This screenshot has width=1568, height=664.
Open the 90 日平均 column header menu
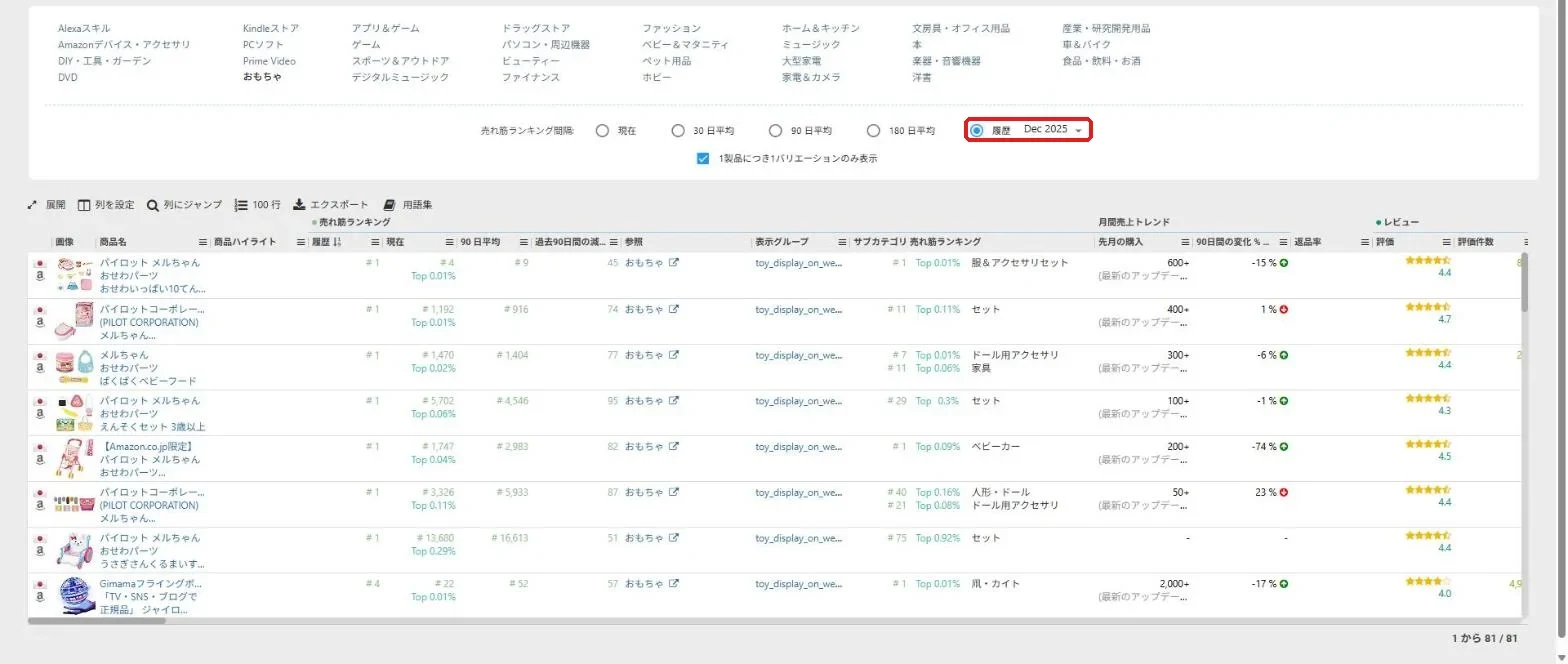[x=523, y=242]
